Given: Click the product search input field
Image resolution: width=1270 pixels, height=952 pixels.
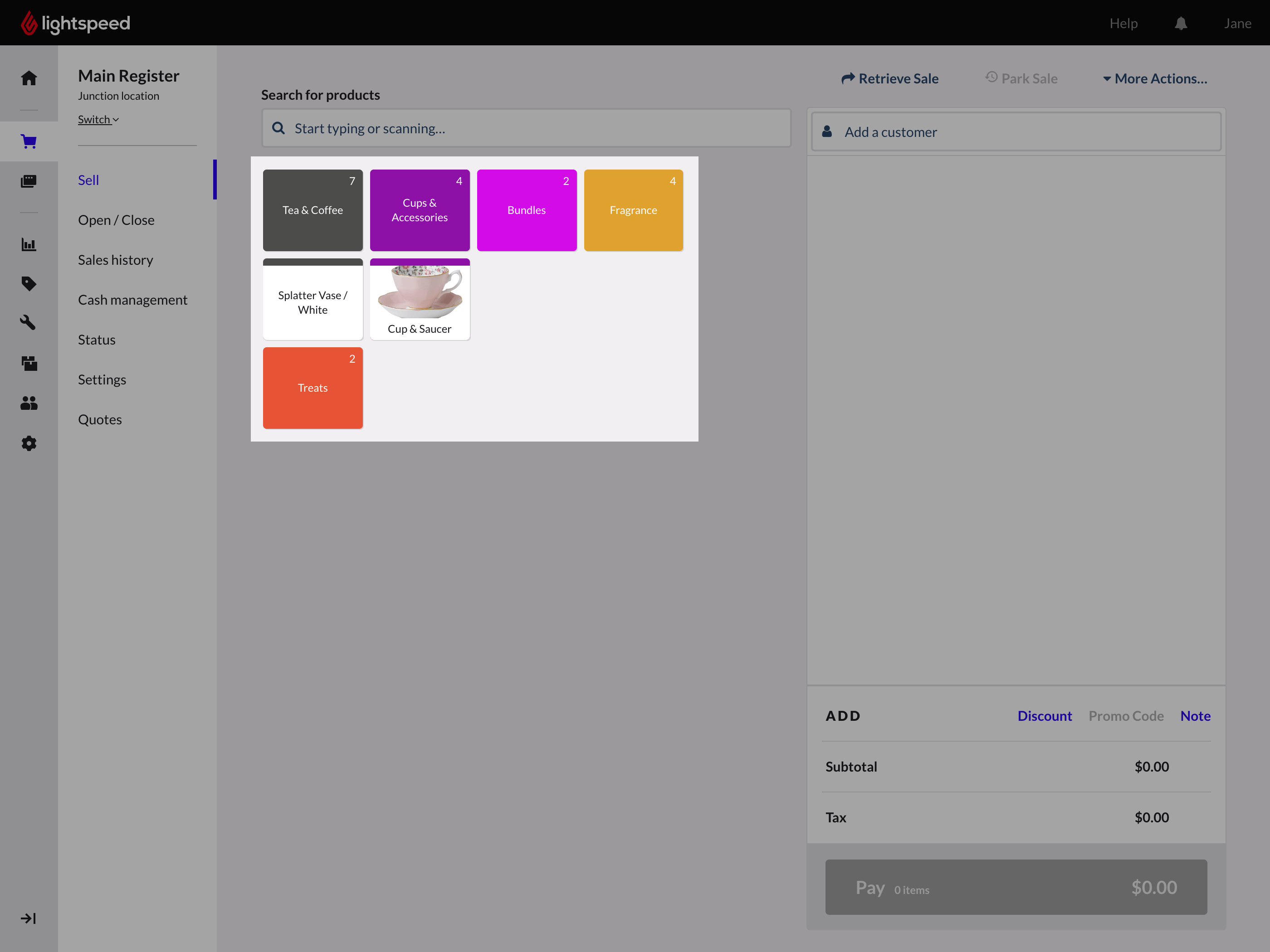Looking at the screenshot, I should [527, 129].
